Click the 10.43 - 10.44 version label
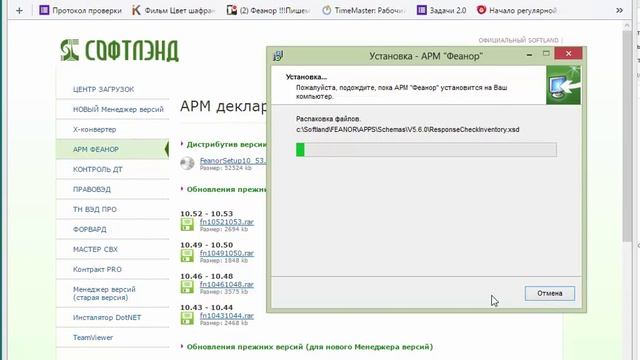640x360 pixels. click(207, 307)
